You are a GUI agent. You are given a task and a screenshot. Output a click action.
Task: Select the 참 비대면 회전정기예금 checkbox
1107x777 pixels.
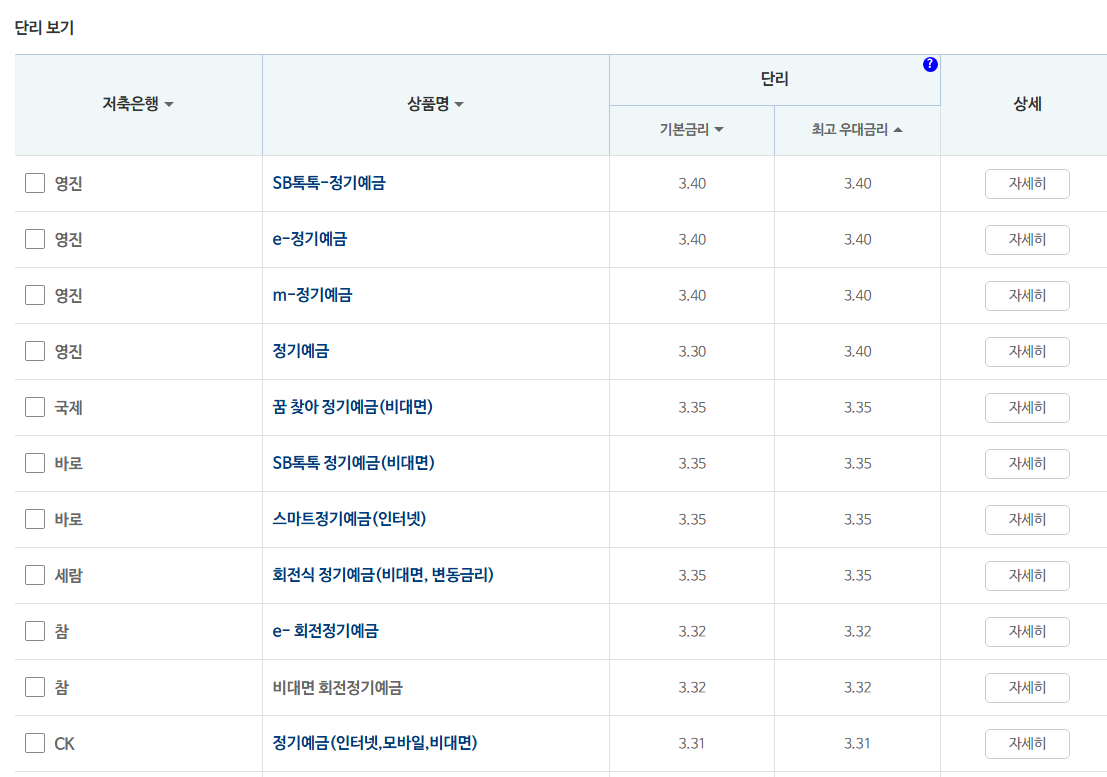[x=35, y=687]
